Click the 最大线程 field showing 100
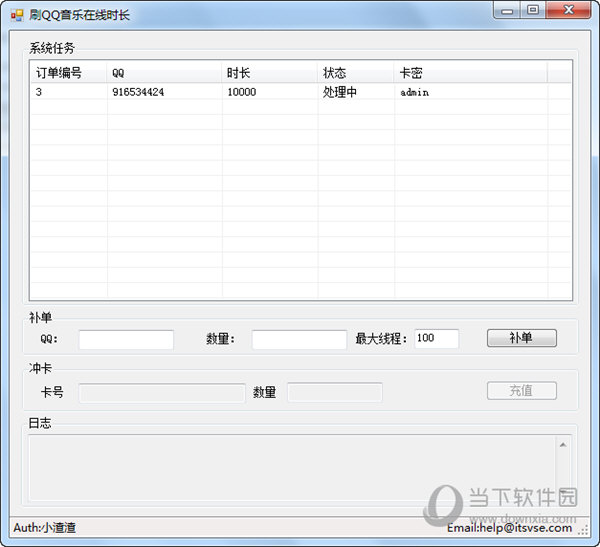This screenshot has height=547, width=600. 437,338
